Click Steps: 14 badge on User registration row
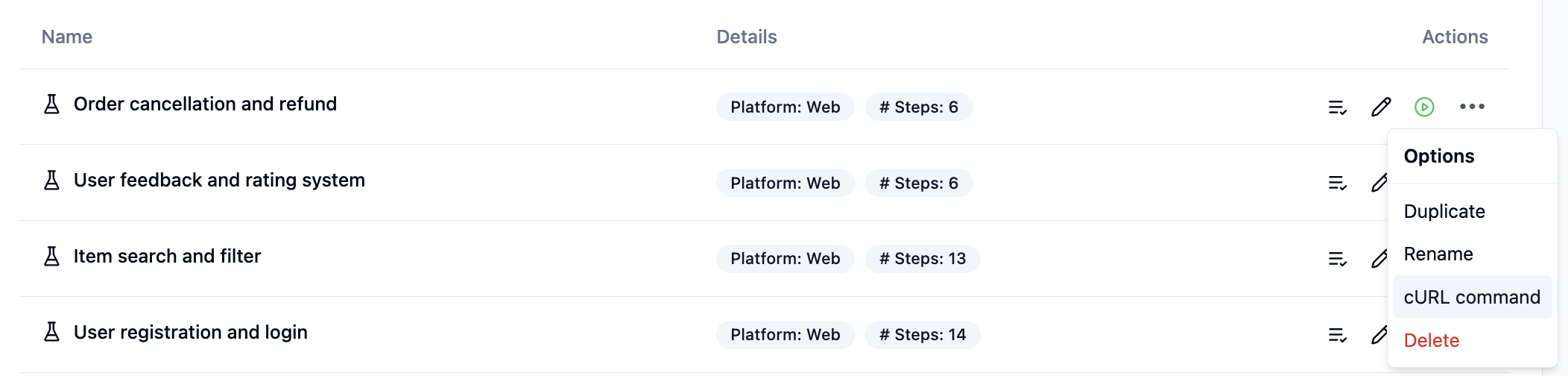Image resolution: width=1568 pixels, height=376 pixels. (x=922, y=335)
